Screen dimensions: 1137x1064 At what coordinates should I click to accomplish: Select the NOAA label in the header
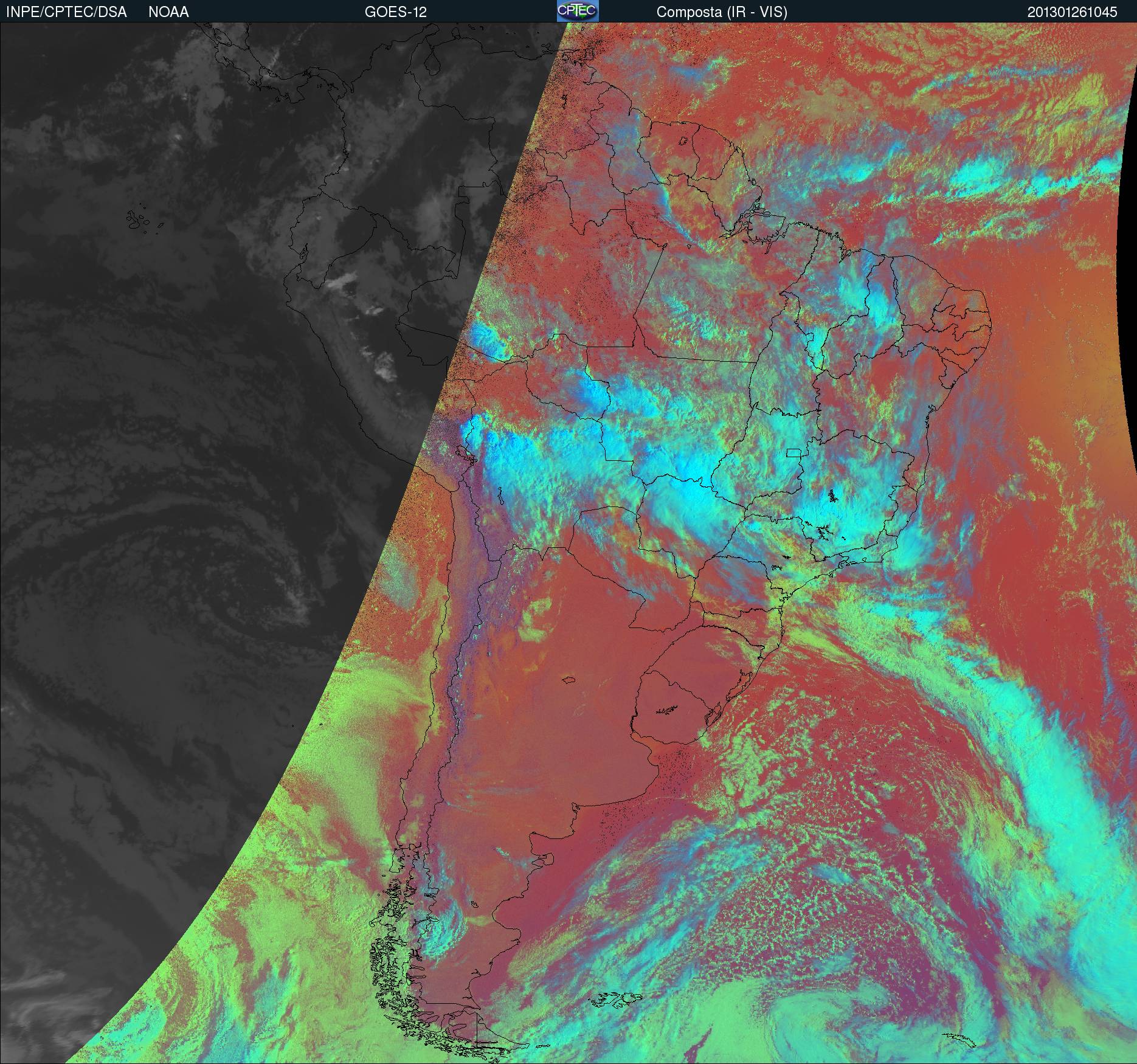pyautogui.click(x=168, y=12)
